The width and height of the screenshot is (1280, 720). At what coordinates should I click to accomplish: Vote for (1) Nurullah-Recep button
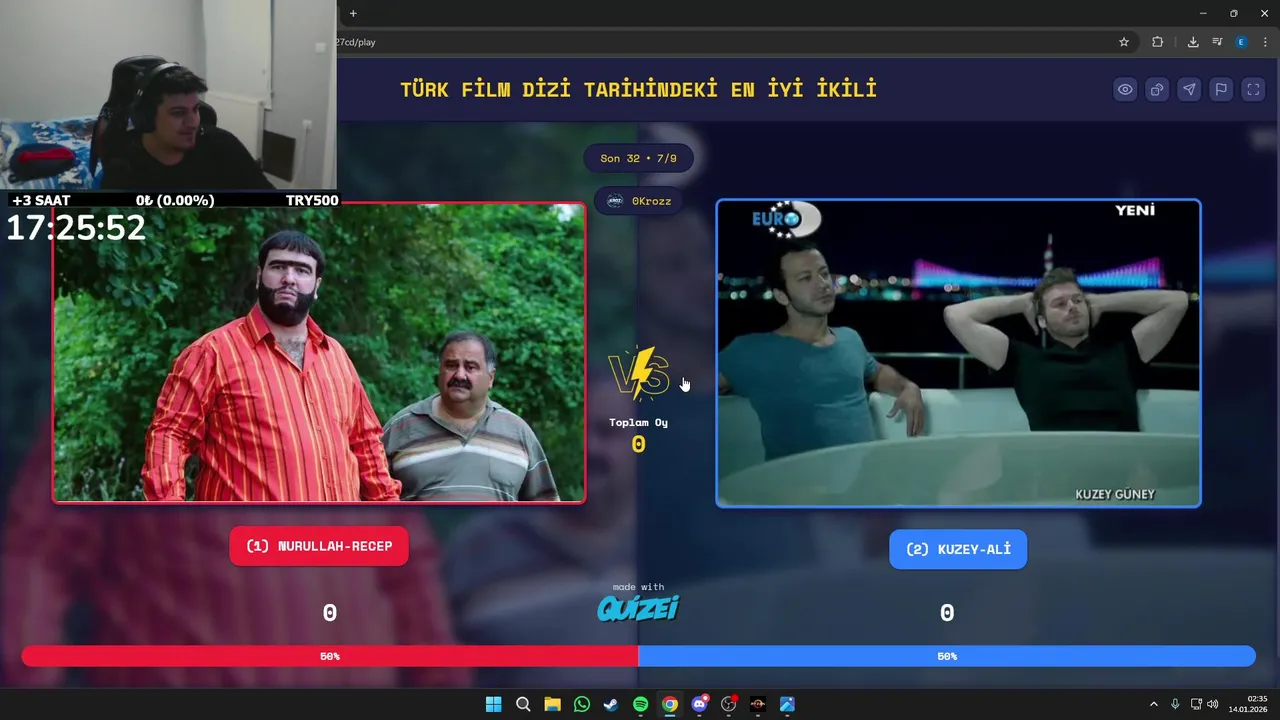point(319,546)
